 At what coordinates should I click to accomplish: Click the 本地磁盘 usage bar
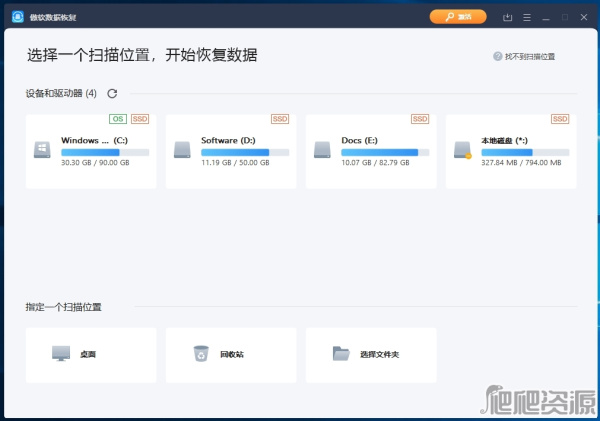(x=525, y=152)
